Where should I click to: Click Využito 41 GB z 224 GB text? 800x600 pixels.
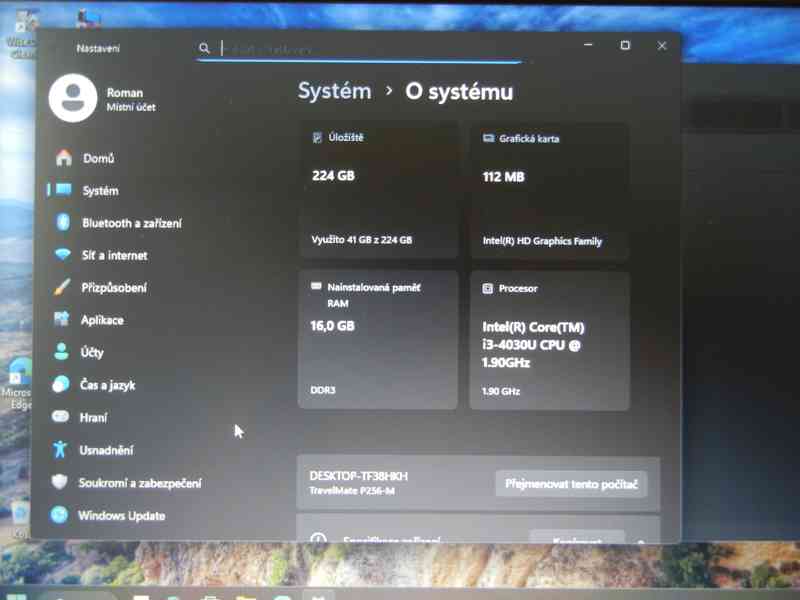coord(362,240)
